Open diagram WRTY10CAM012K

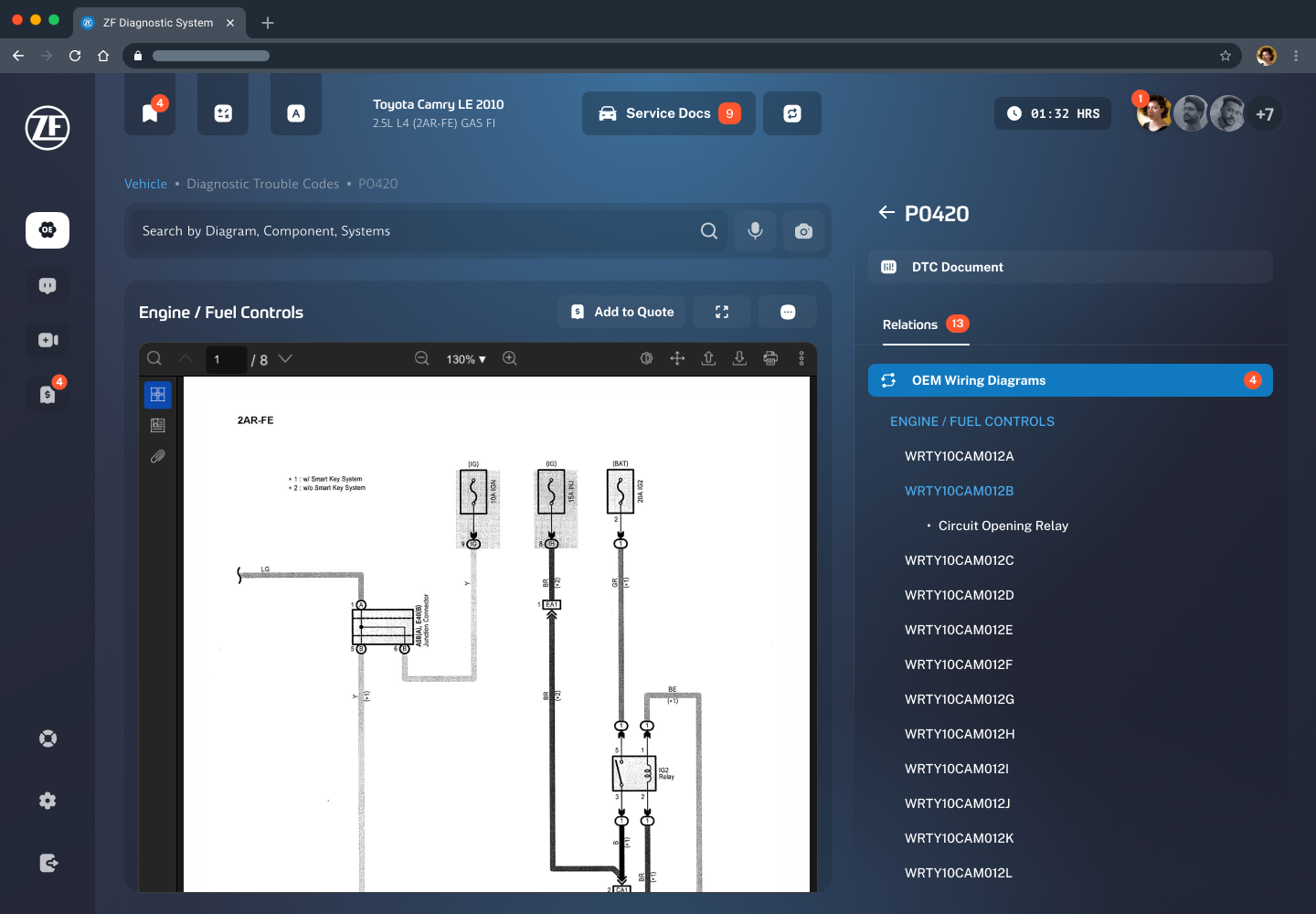960,838
